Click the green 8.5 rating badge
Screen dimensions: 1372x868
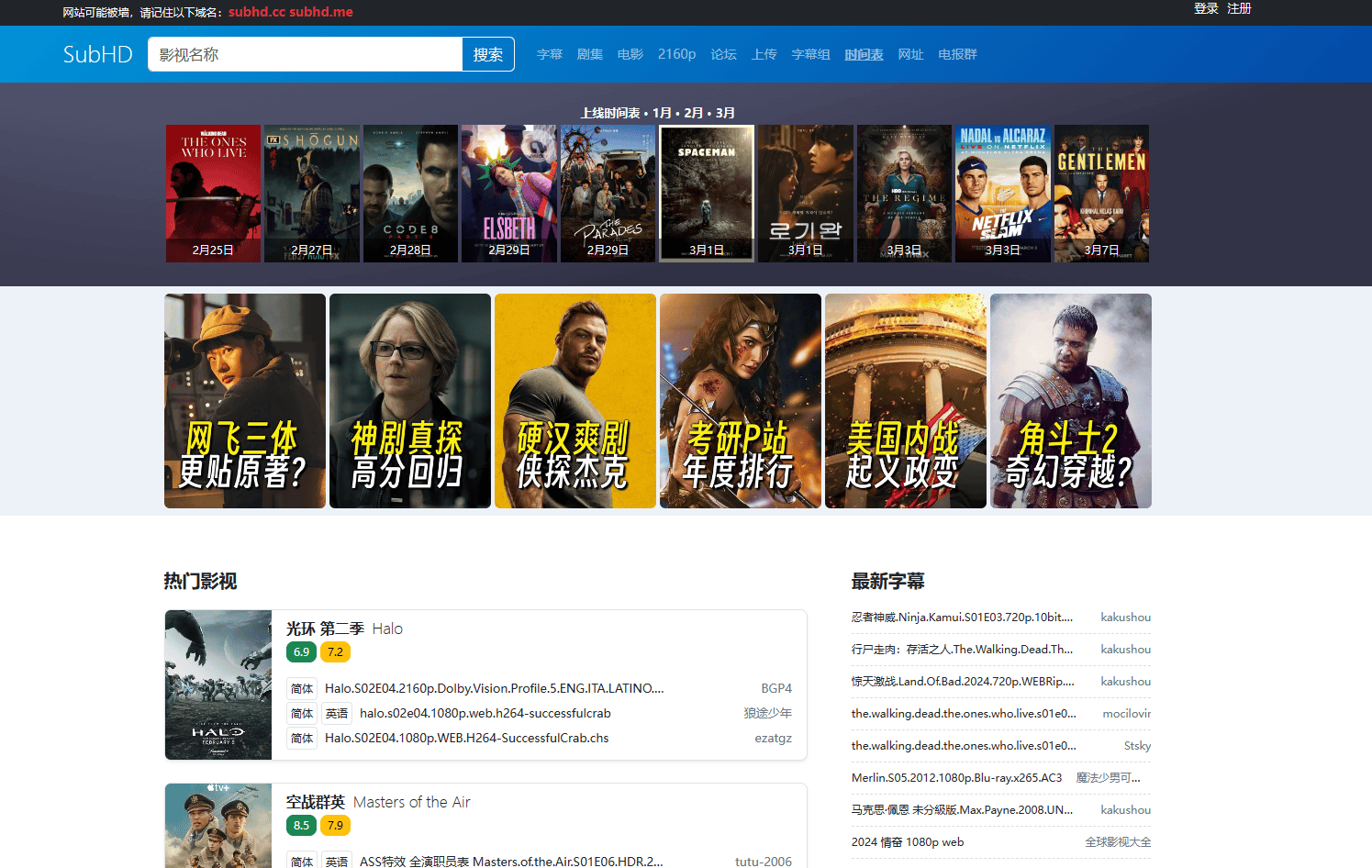[301, 825]
